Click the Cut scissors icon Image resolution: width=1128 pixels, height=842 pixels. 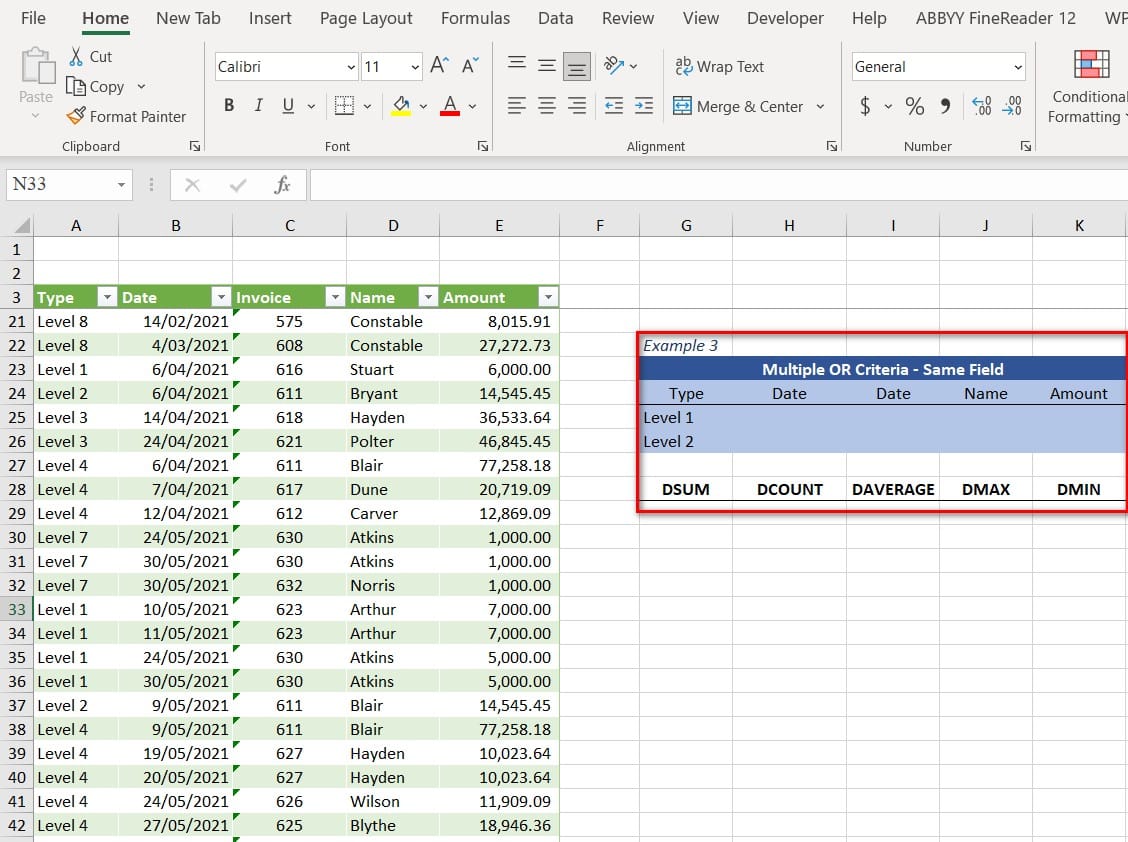point(76,56)
